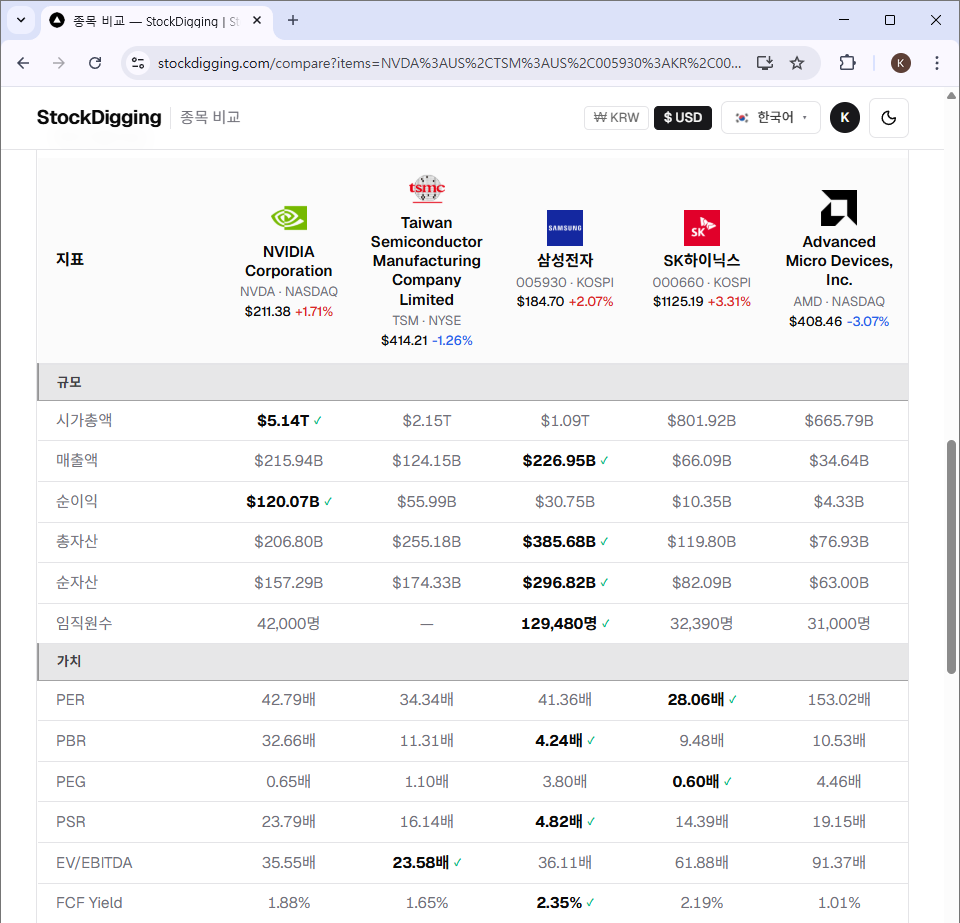Image resolution: width=960 pixels, height=923 pixels.
Task: Click the 지표 column header
Action: click(x=70, y=259)
